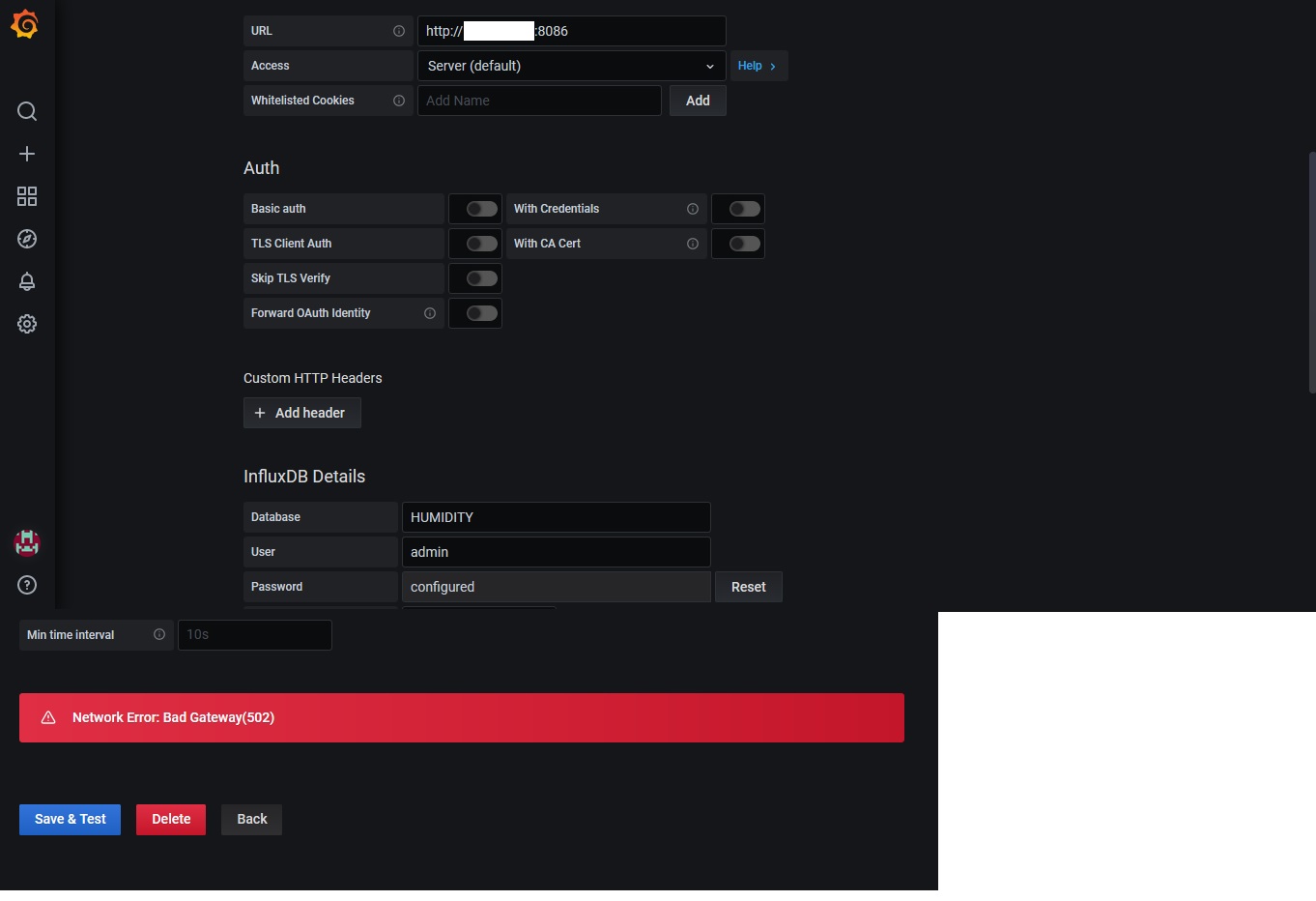Show With CA Cert info icon

[693, 244]
